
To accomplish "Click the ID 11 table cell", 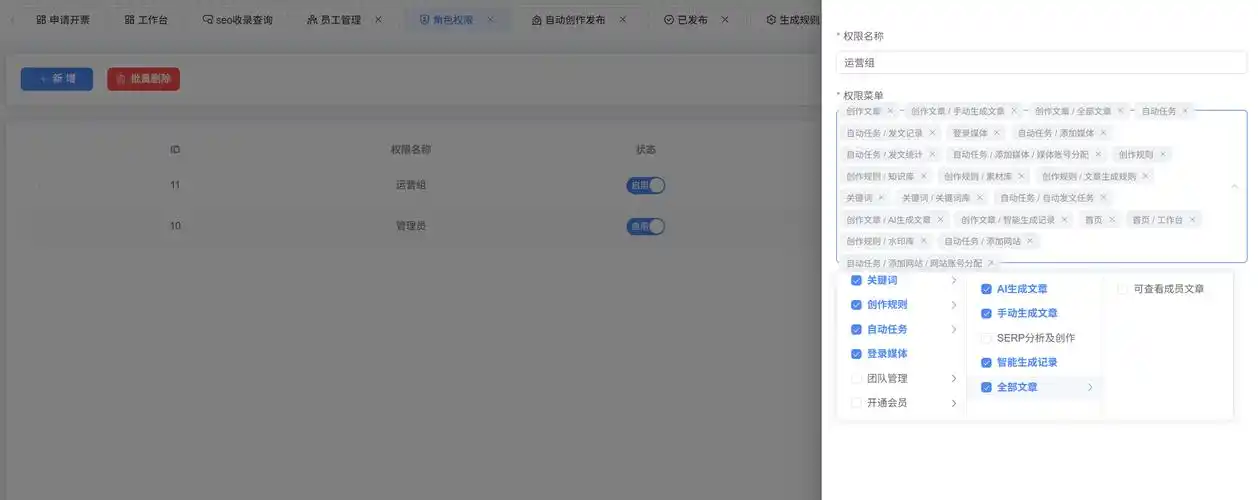I will coord(175,185).
